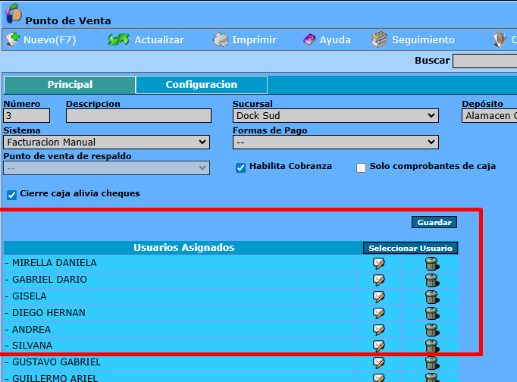The image size is (517, 382).
Task: Click the Actualizar toolbar label
Action: (159, 40)
